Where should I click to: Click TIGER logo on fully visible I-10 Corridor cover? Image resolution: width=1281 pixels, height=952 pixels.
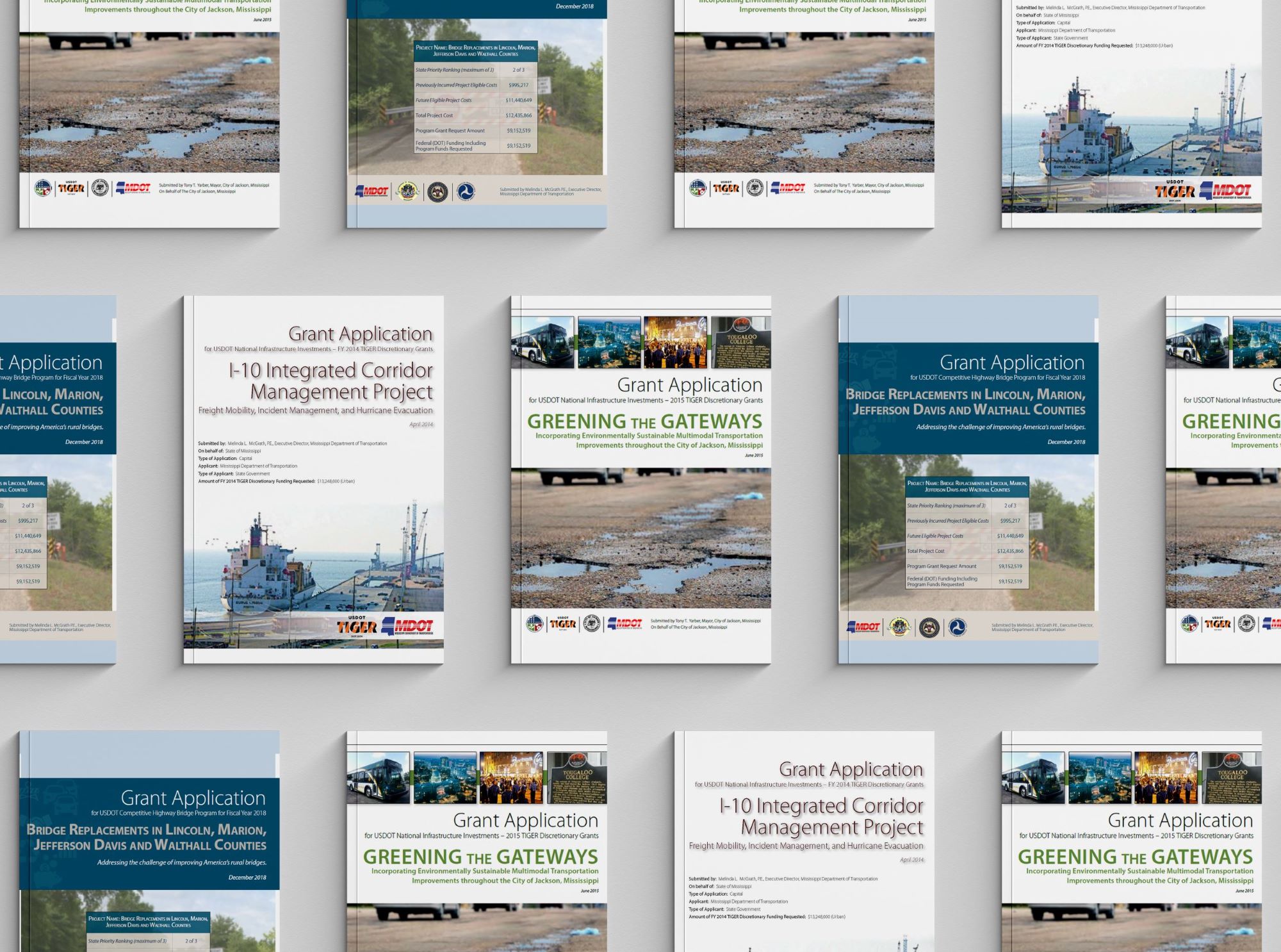[357, 626]
